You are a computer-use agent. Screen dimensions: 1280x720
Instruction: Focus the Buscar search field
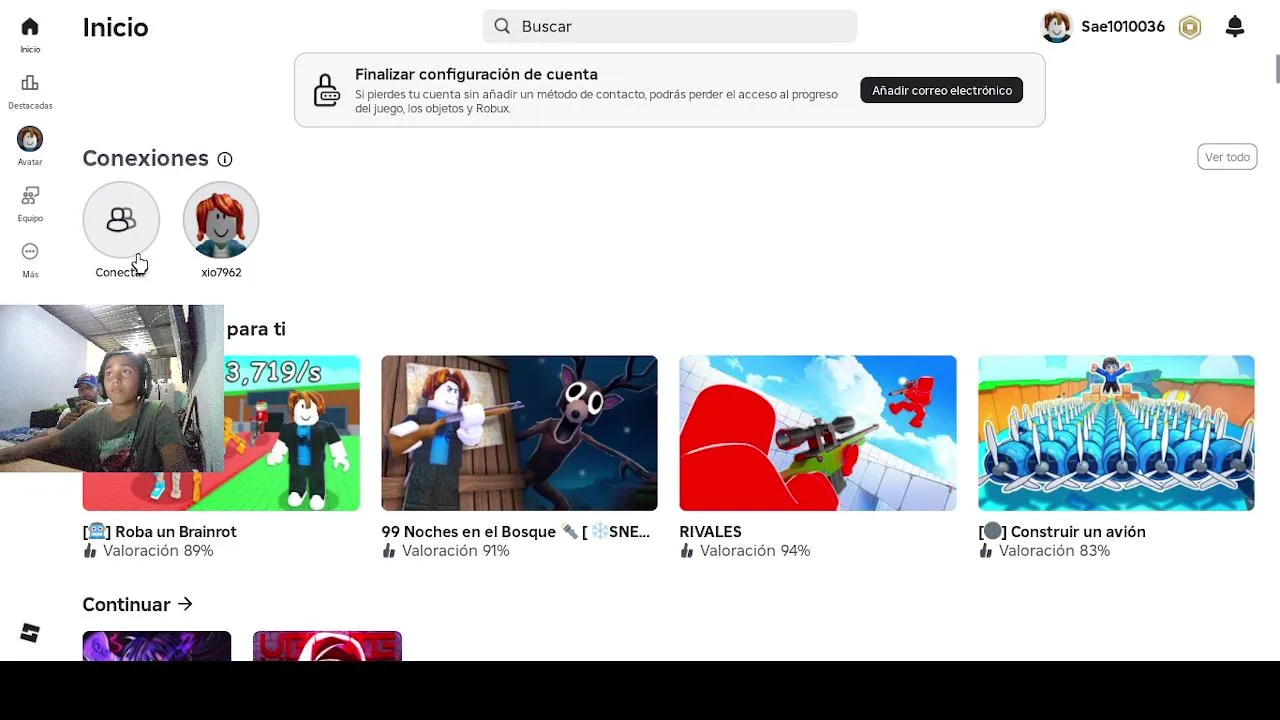coord(670,26)
